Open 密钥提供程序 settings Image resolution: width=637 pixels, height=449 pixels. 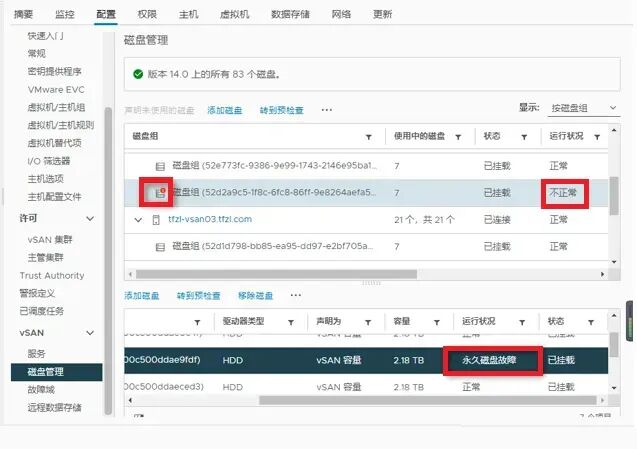pyautogui.click(x=54, y=72)
